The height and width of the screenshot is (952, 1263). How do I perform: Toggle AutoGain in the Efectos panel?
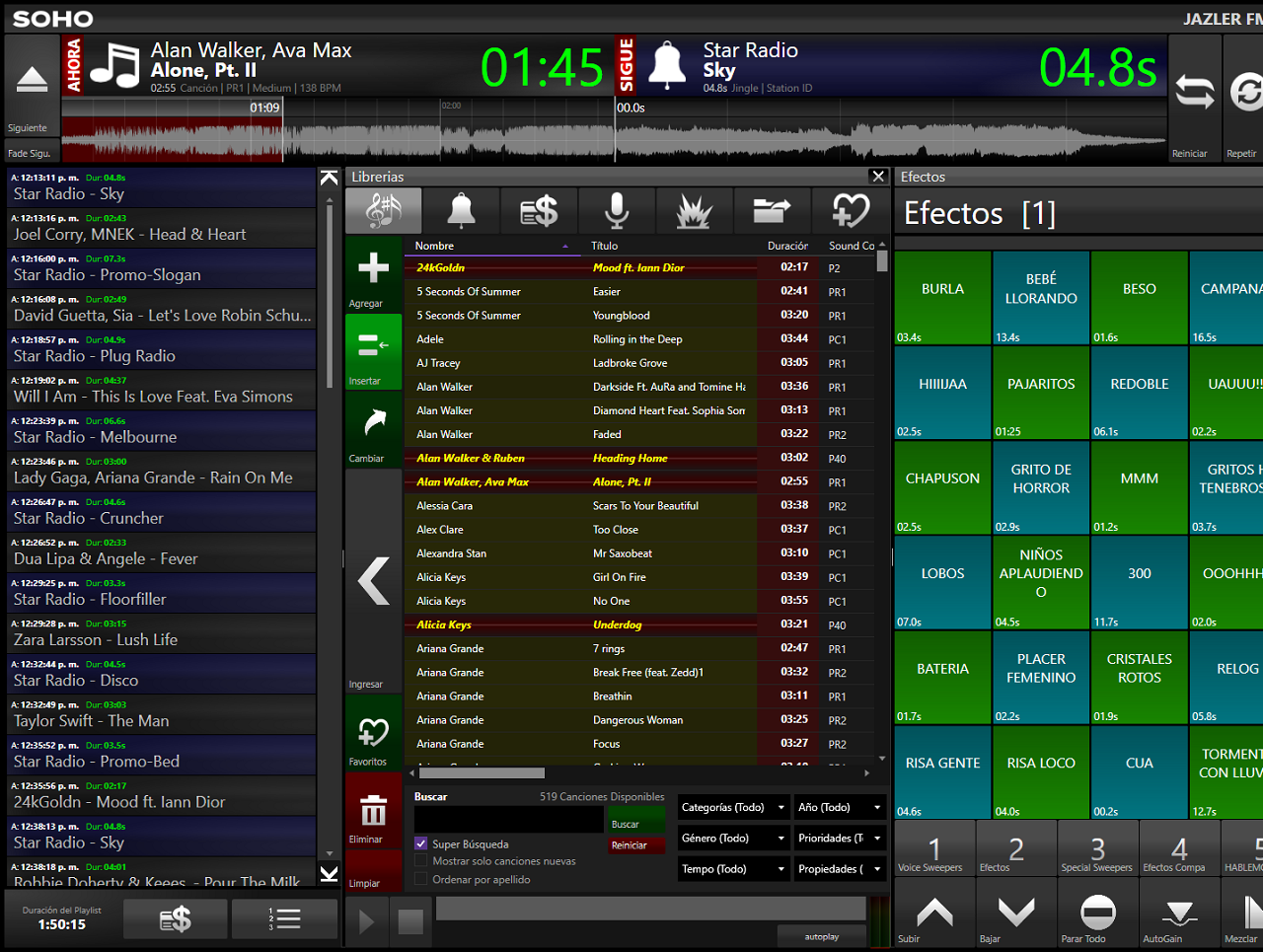click(1179, 912)
